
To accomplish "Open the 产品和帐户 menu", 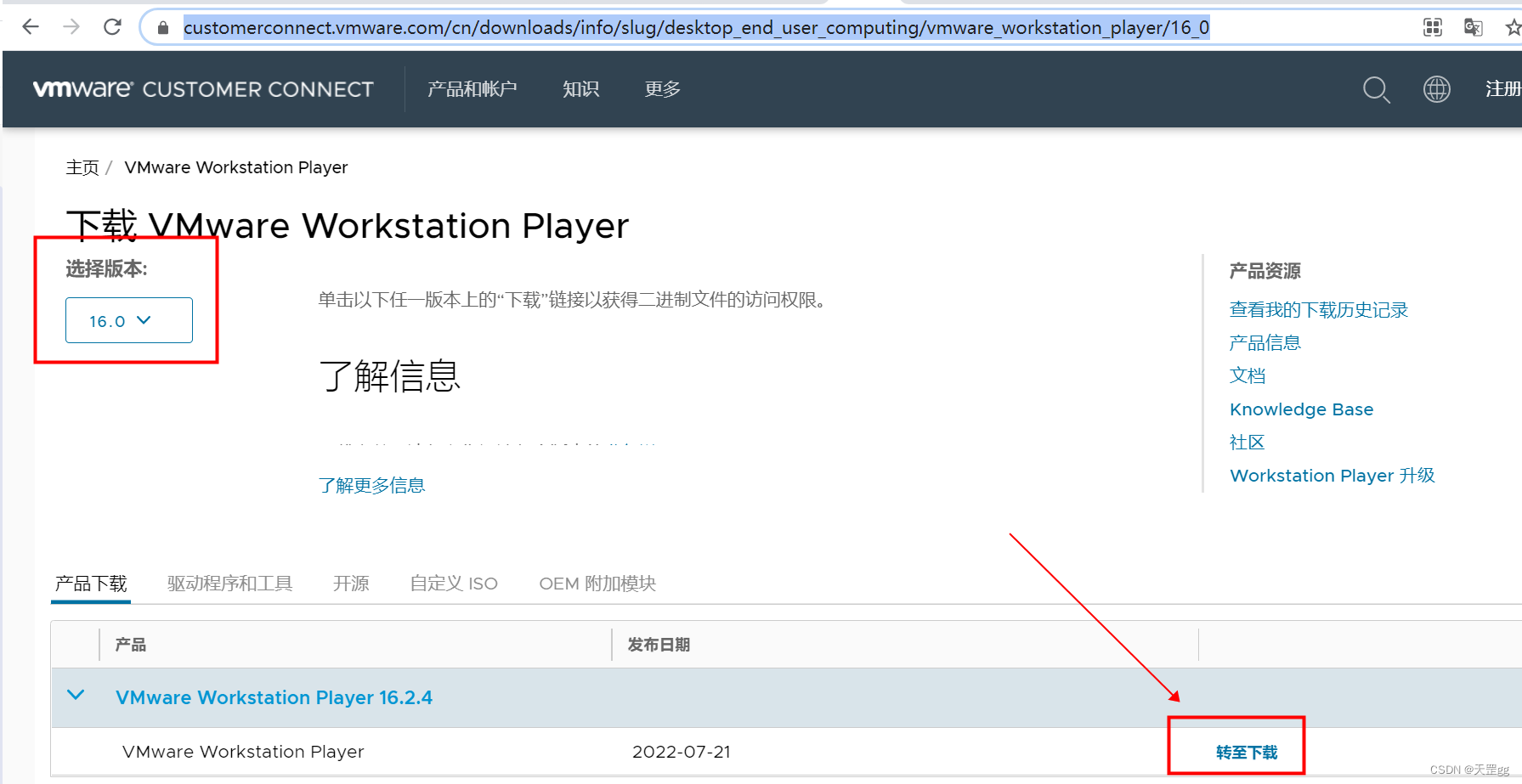I will 472,89.
